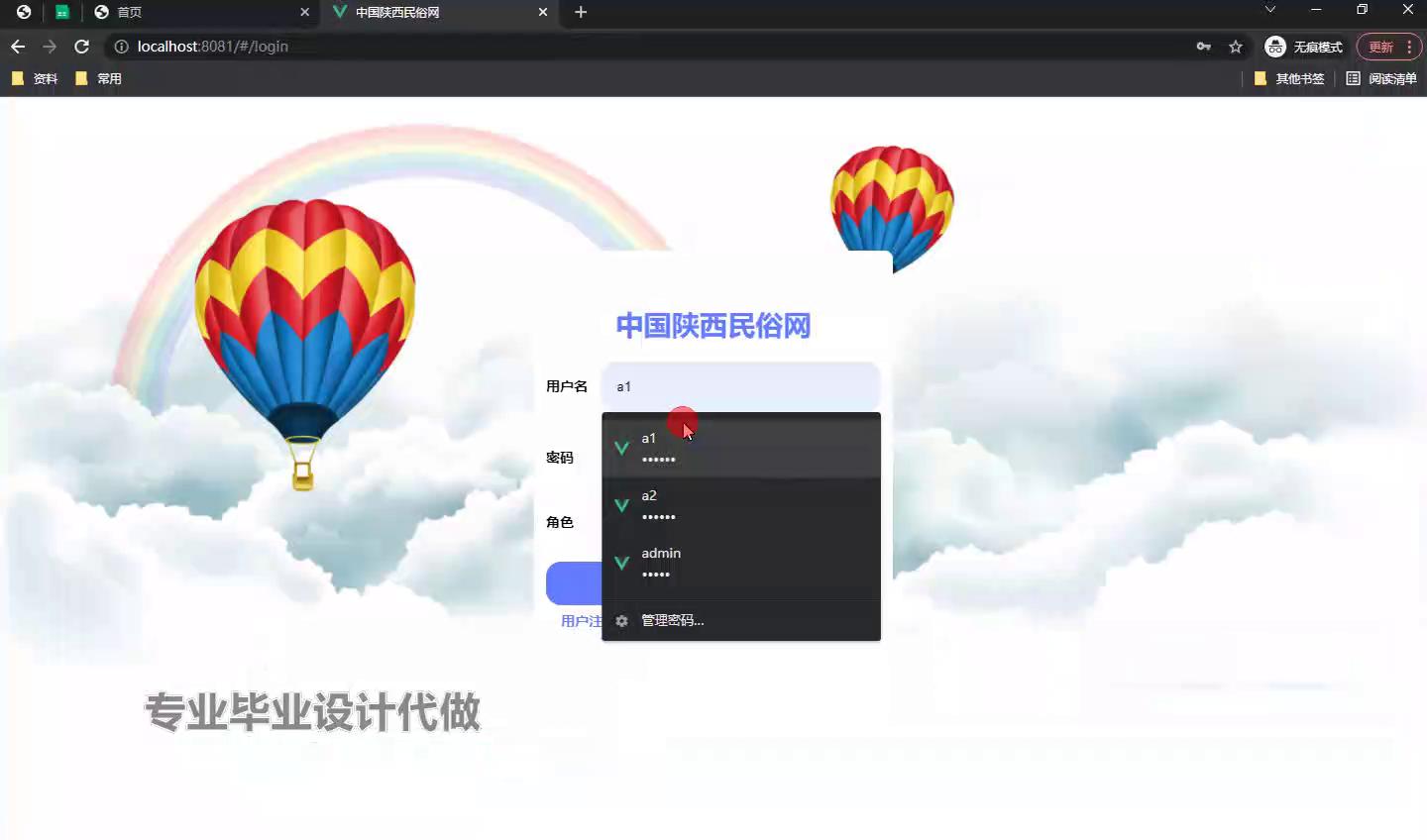
Task: Reload the page with refresh icon
Action: pyautogui.click(x=81, y=47)
